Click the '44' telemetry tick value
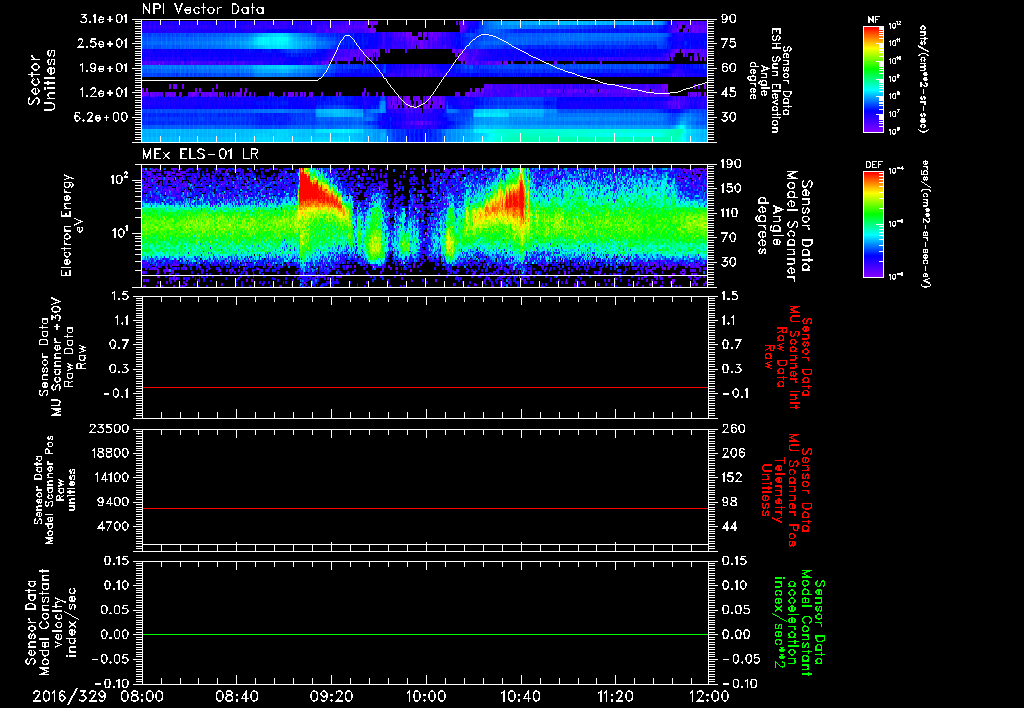The image size is (1024, 708). click(728, 526)
